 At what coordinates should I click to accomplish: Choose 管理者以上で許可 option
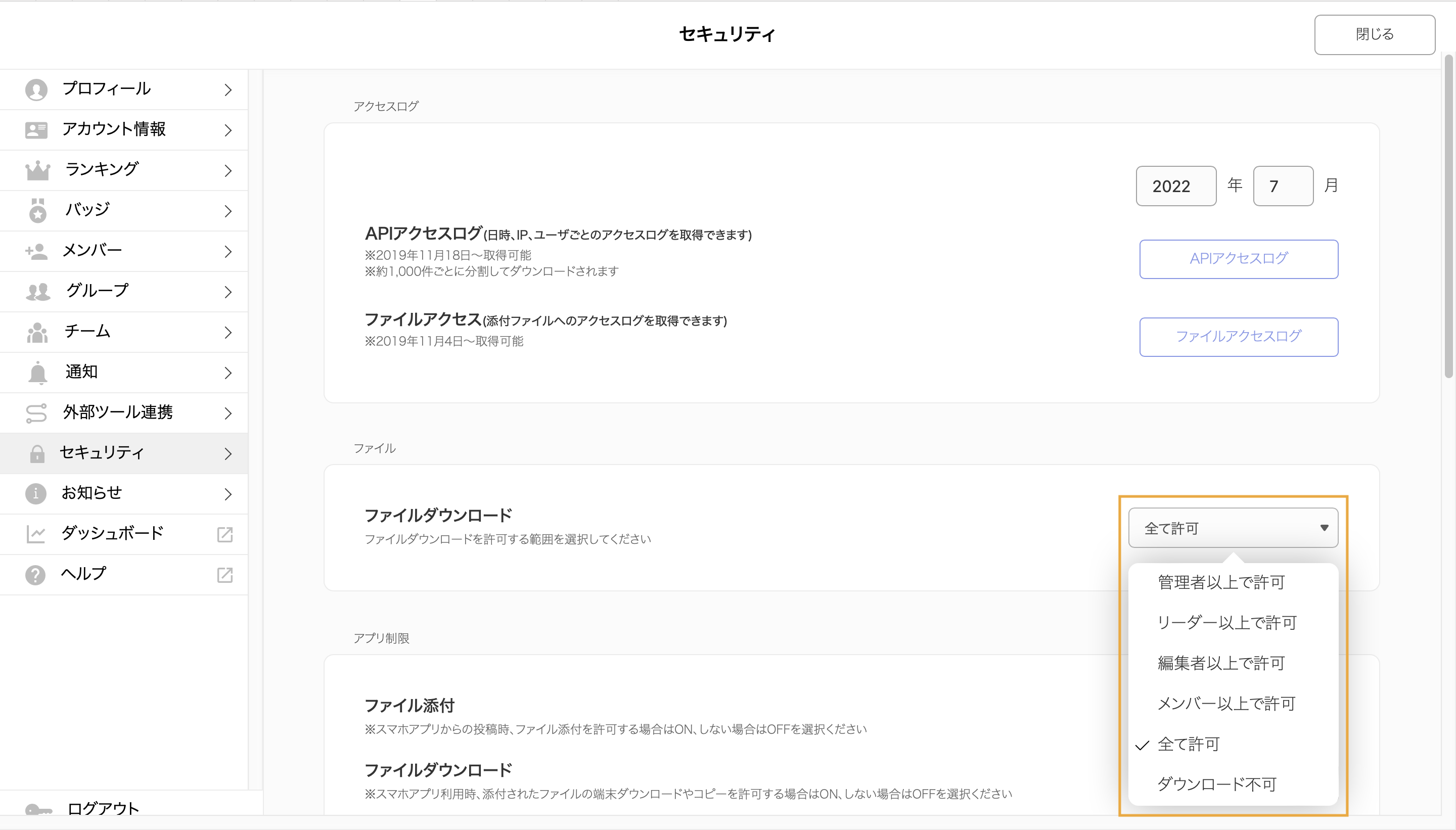point(1233,583)
